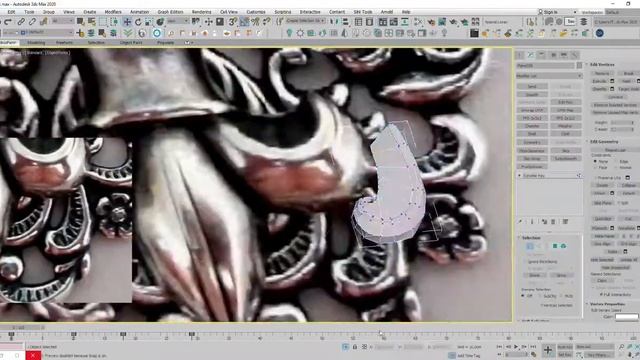This screenshot has height=360, width=640.
Task: Toggle the Percent Snap icon
Action: pos(256,22)
